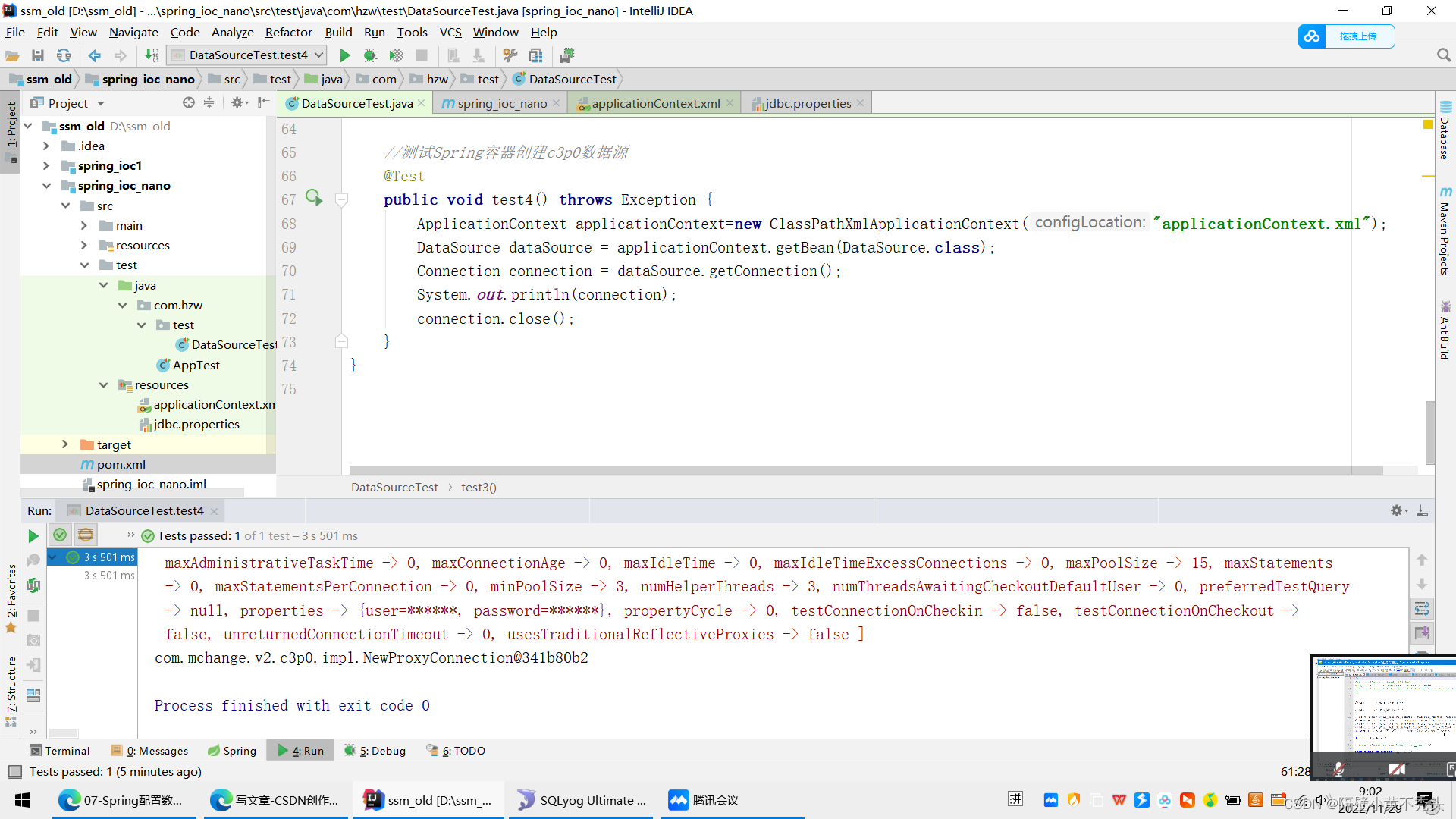
Task: Click the green Run button in toolbar
Action: pyautogui.click(x=345, y=55)
